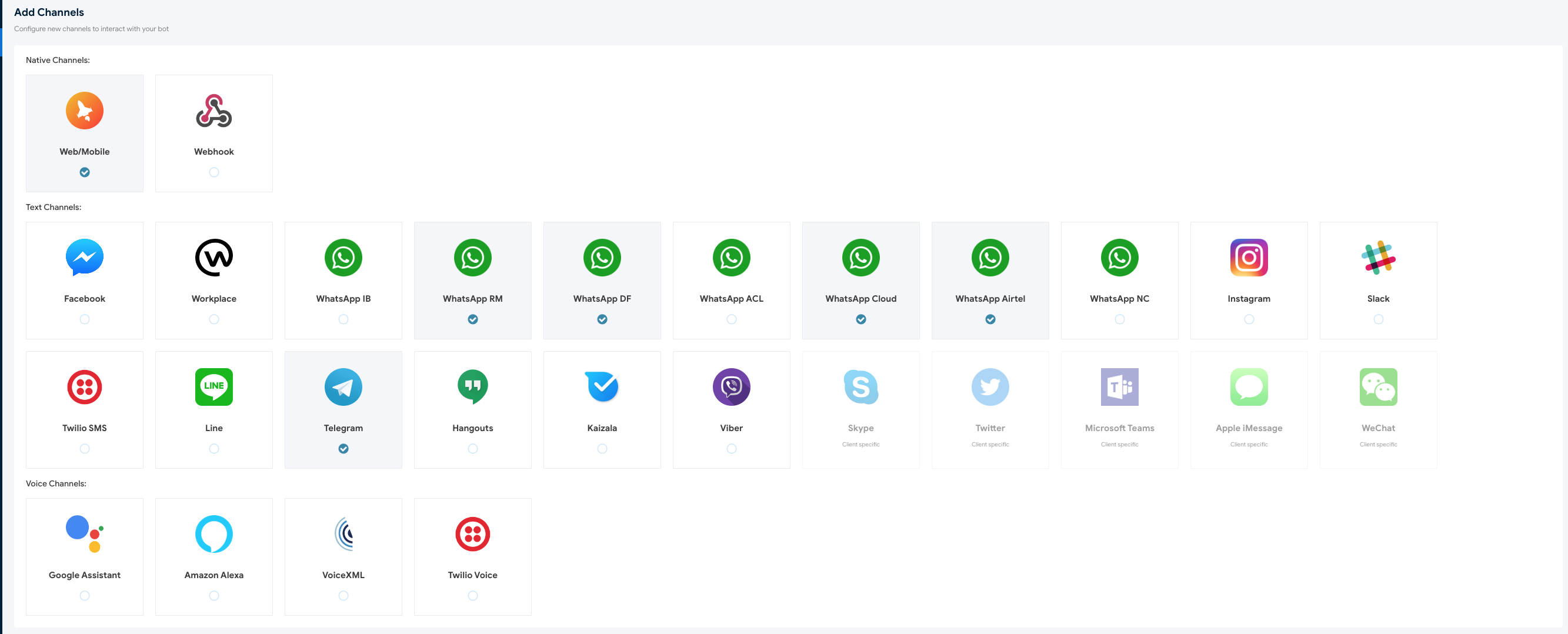Open the WhatsApp Cloud icon
Image resolution: width=1568 pixels, height=634 pixels.
click(860, 257)
